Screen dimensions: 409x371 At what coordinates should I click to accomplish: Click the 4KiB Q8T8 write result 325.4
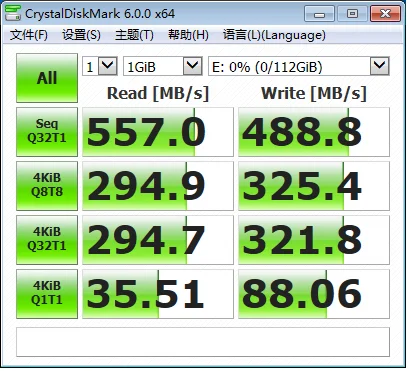point(314,186)
